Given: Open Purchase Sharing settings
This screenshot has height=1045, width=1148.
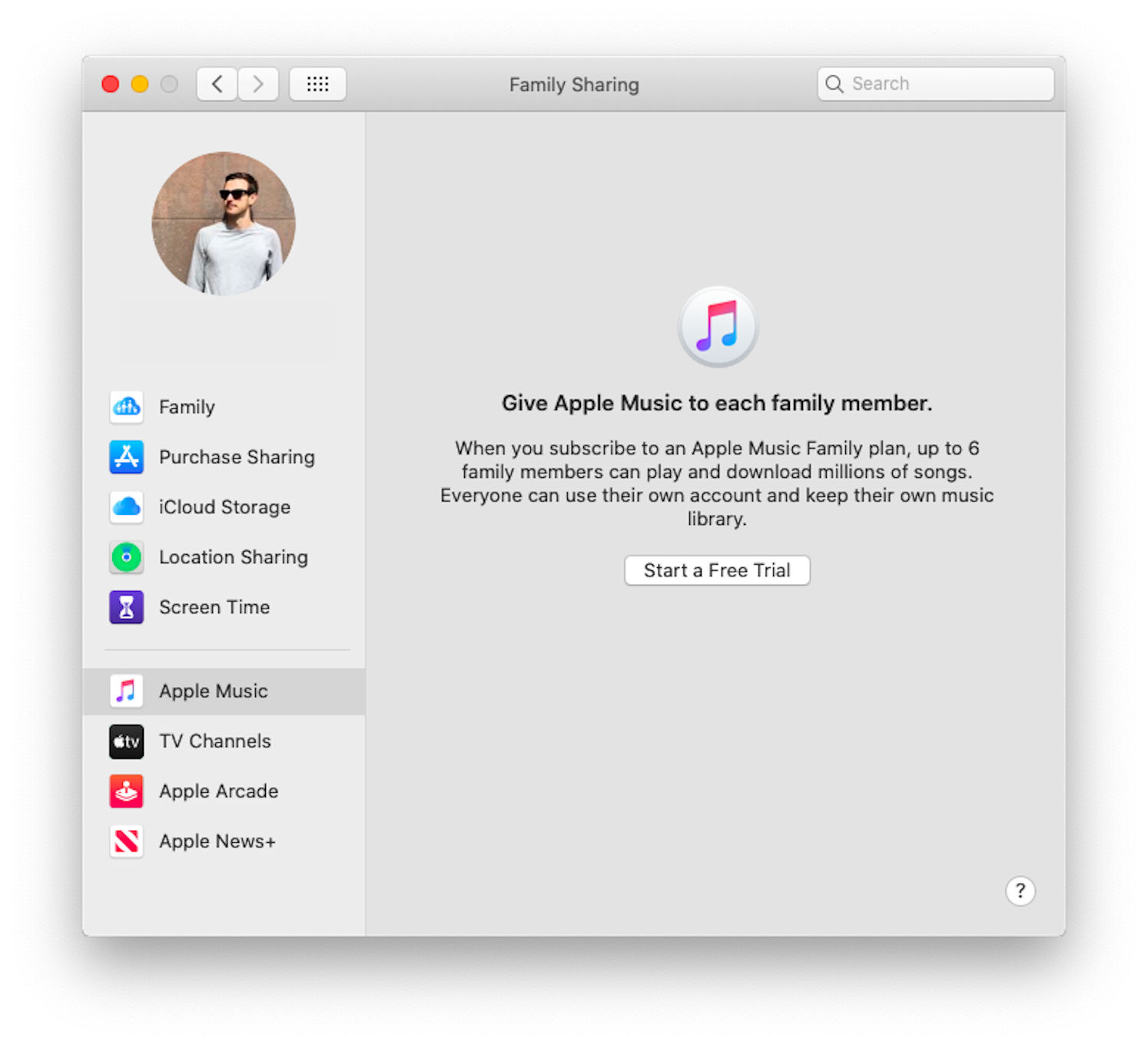Looking at the screenshot, I should (x=237, y=456).
